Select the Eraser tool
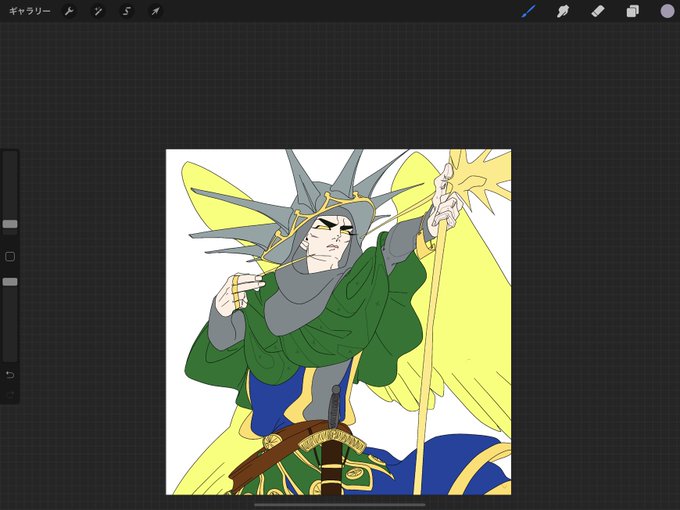Screen dimensions: 680x510 (x=598, y=11)
